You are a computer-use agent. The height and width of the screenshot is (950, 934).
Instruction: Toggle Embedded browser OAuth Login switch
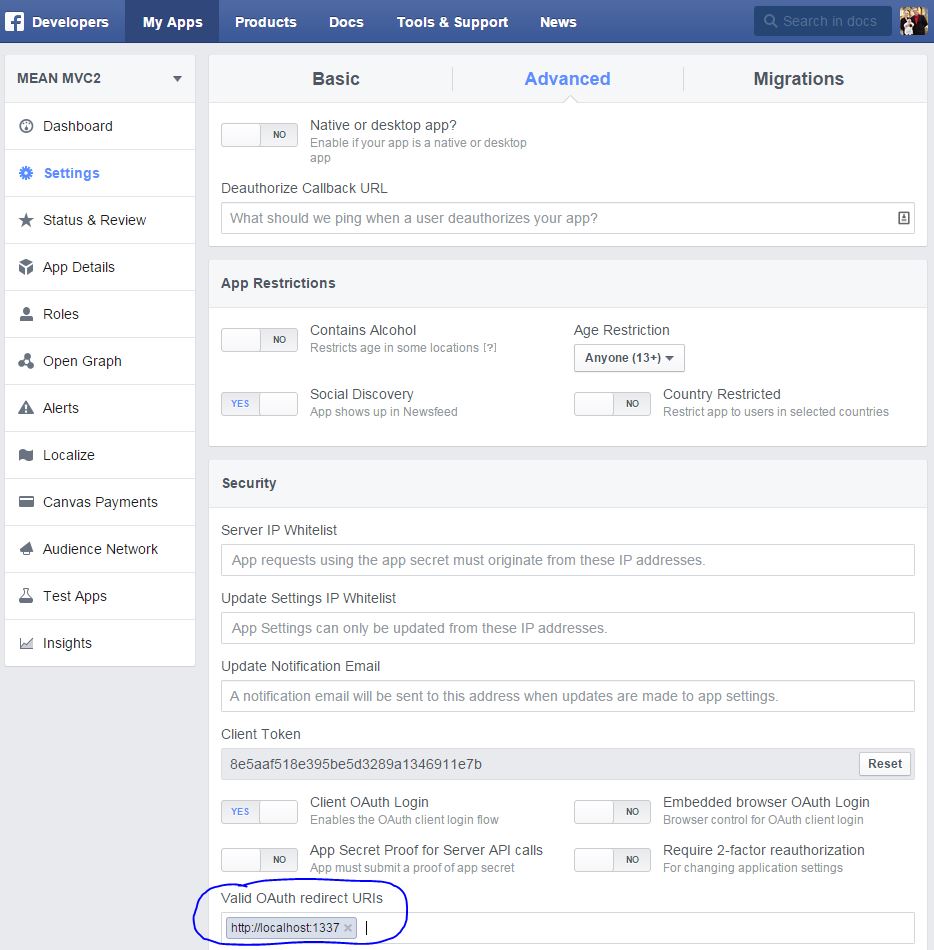pos(612,812)
